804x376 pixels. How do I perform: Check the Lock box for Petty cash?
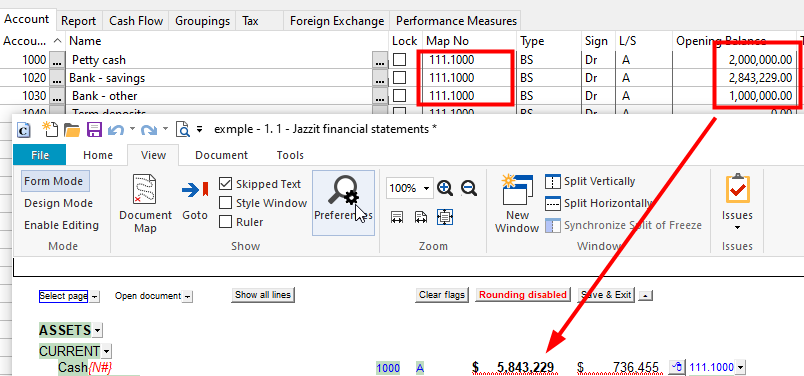(x=399, y=60)
